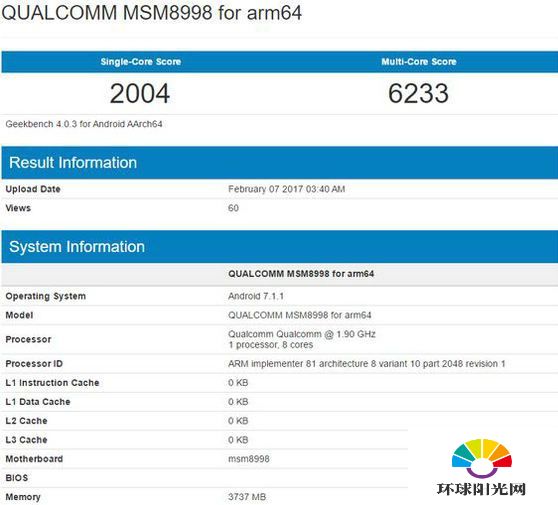Click the Single-Core Score header
This screenshot has height=505, width=558.
point(141,62)
